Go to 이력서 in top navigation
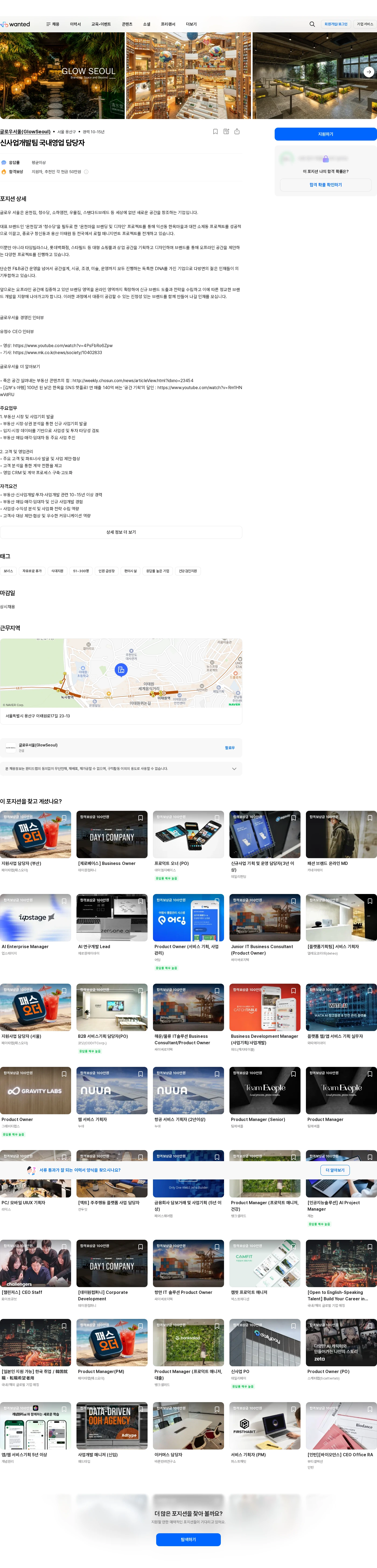Screen dimensions: 377x1568 75,24
